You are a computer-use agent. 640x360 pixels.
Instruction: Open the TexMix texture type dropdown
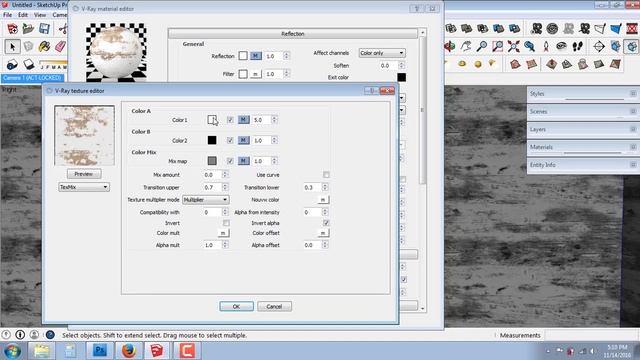pyautogui.click(x=84, y=187)
